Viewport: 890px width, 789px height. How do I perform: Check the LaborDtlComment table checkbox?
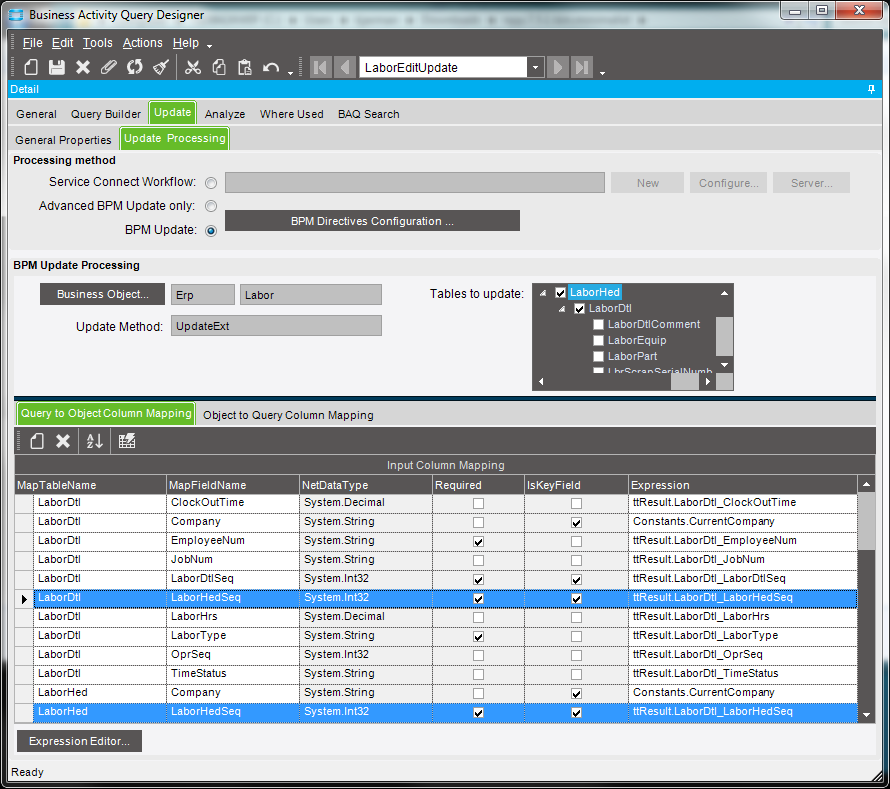click(x=598, y=325)
